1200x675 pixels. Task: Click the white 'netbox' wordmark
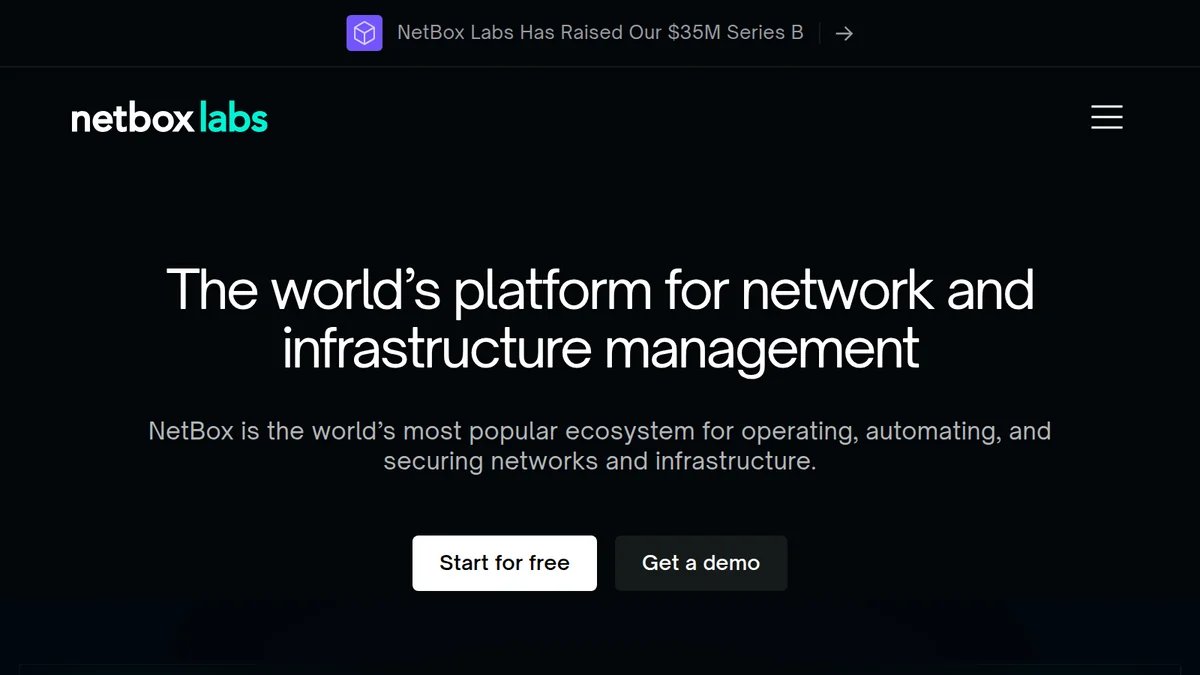coord(133,118)
